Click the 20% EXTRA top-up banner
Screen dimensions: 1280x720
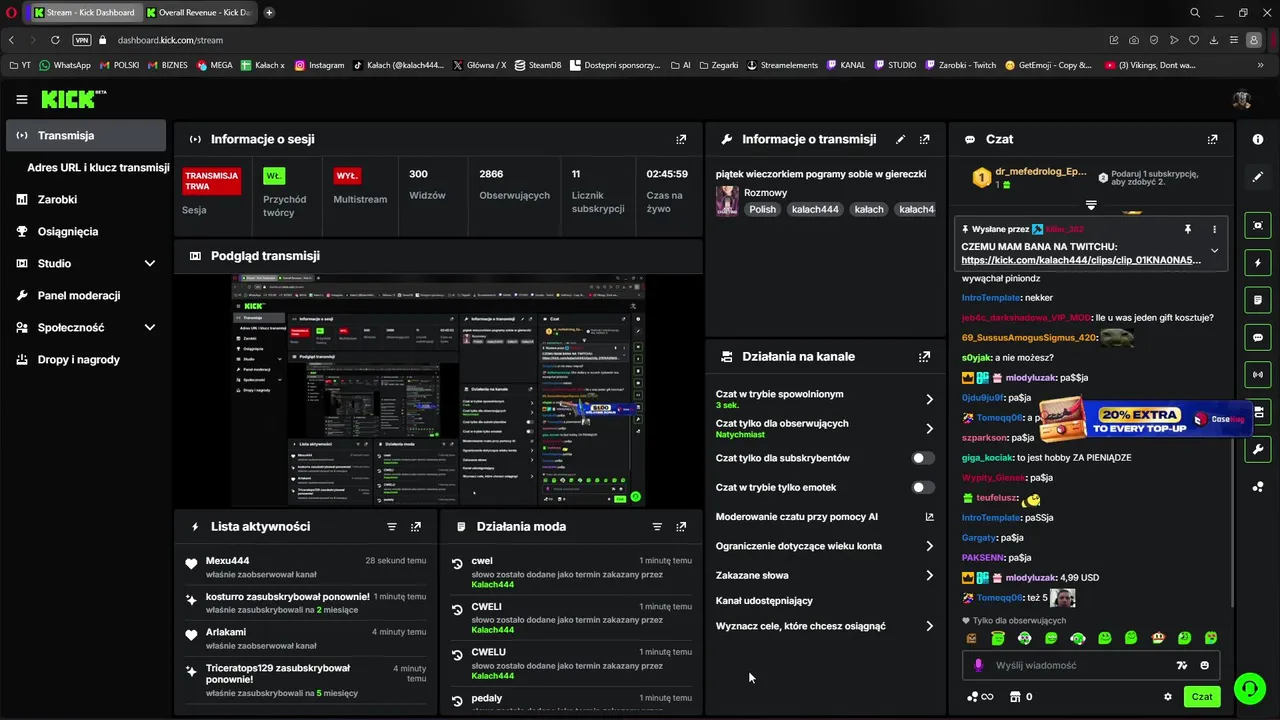(1145, 420)
